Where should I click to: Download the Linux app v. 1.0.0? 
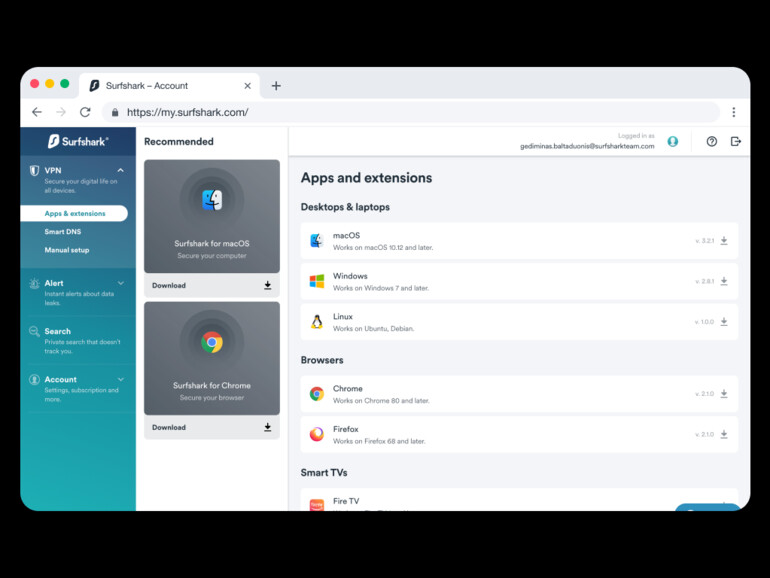(724, 322)
